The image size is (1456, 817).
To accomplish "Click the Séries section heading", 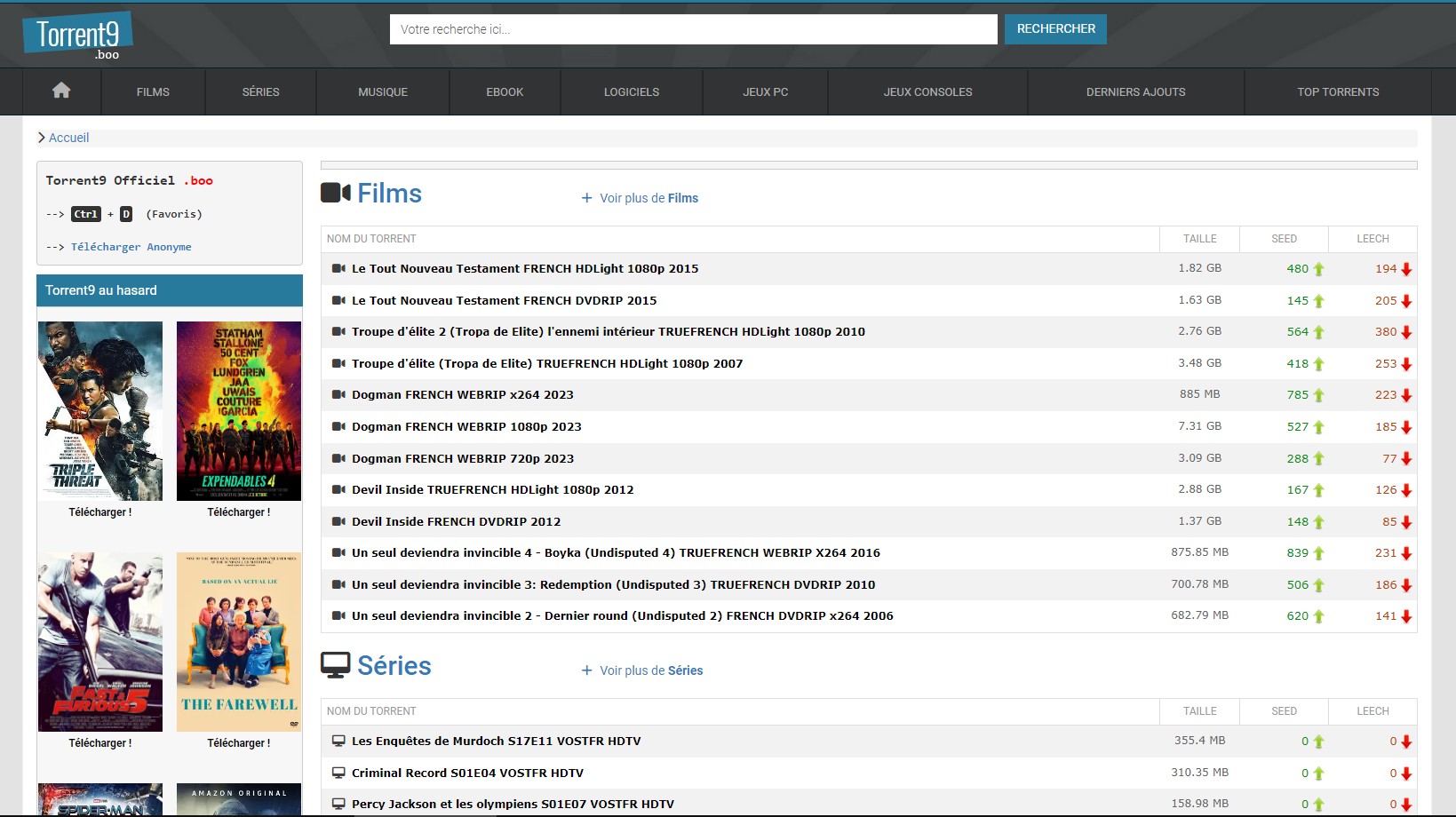I will [394, 666].
